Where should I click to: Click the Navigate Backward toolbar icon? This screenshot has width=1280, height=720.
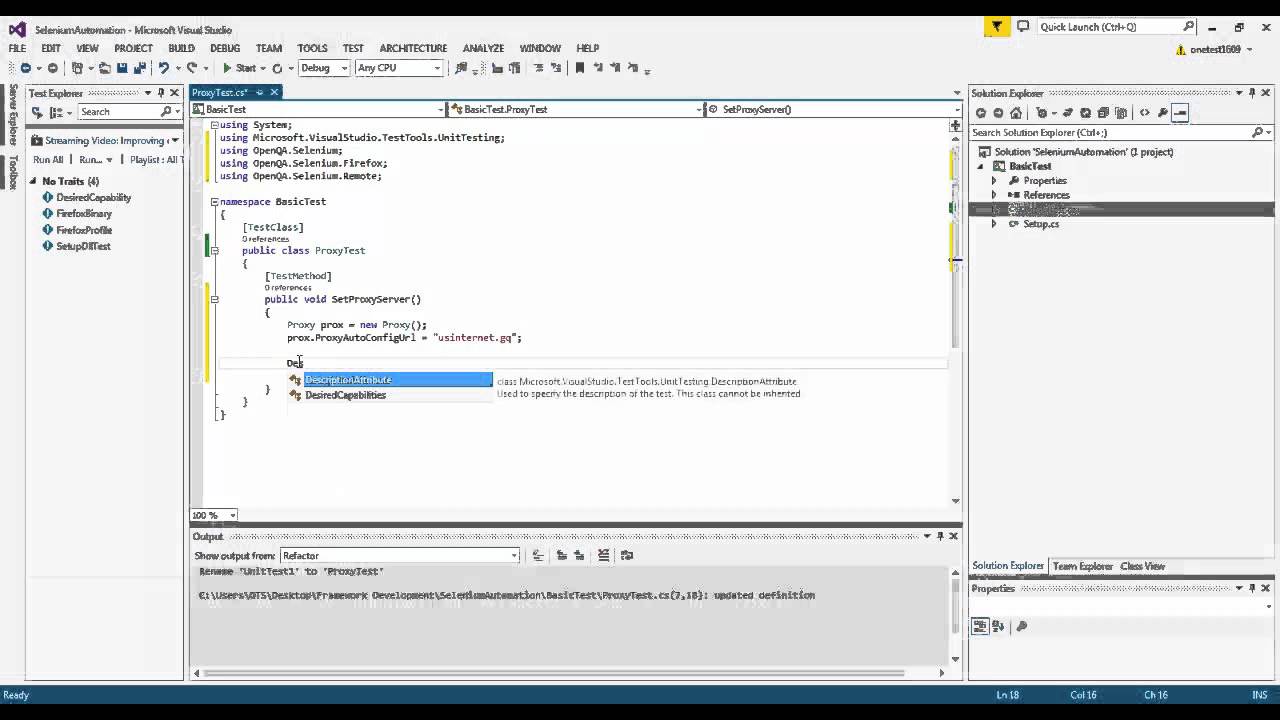(x=26, y=68)
